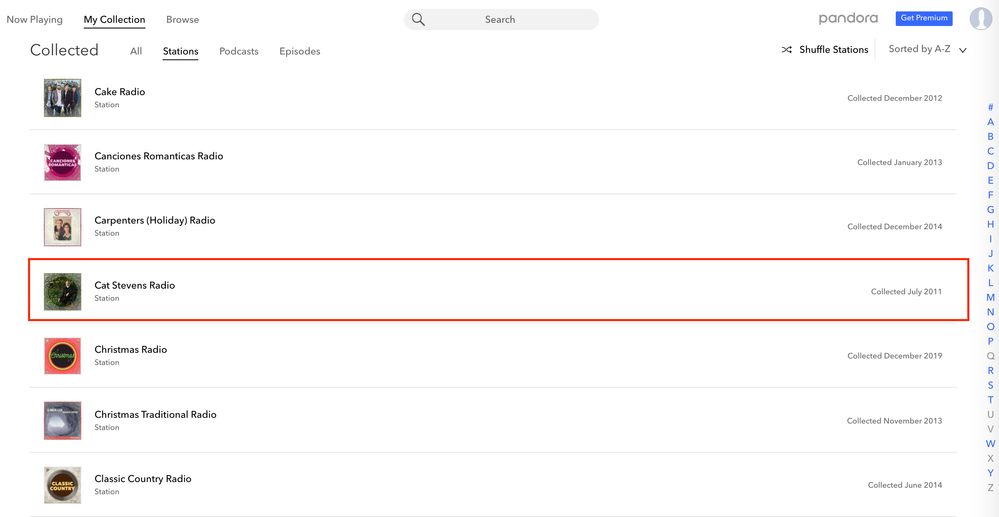Click the Christmas Radio station artwork

coord(62,356)
